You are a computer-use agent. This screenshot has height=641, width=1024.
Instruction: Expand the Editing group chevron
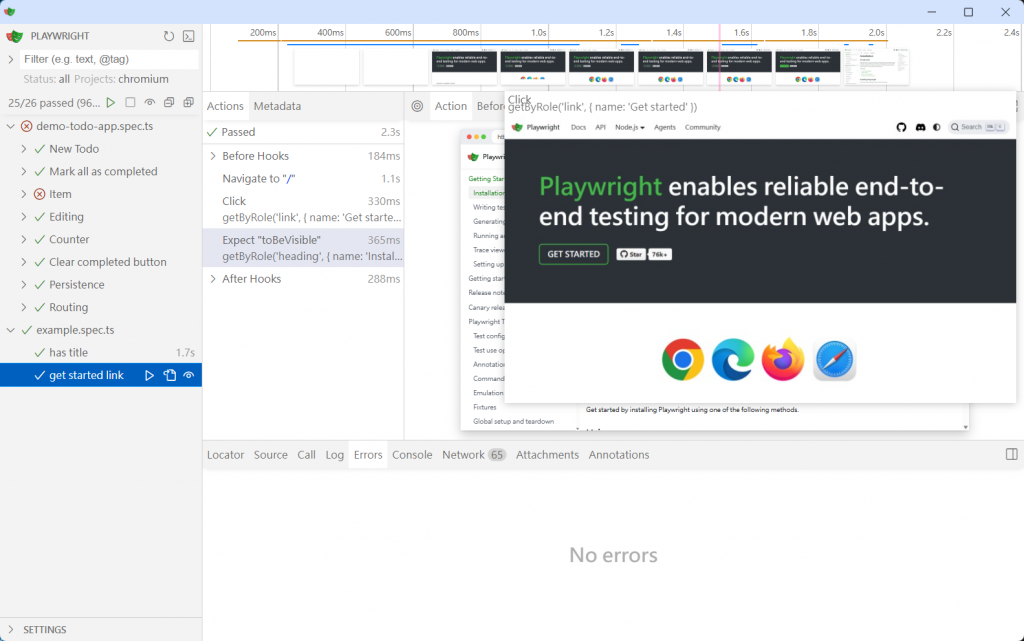24,217
